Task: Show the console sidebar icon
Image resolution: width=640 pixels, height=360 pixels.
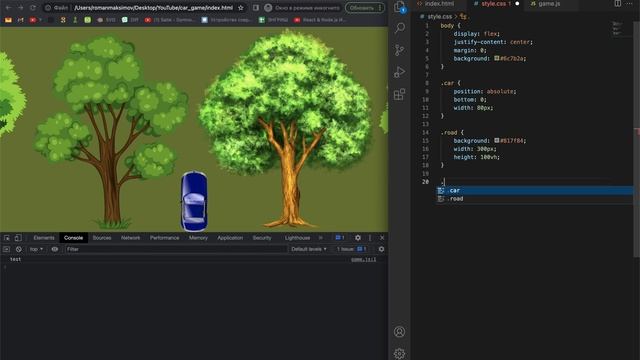Action: (6, 249)
